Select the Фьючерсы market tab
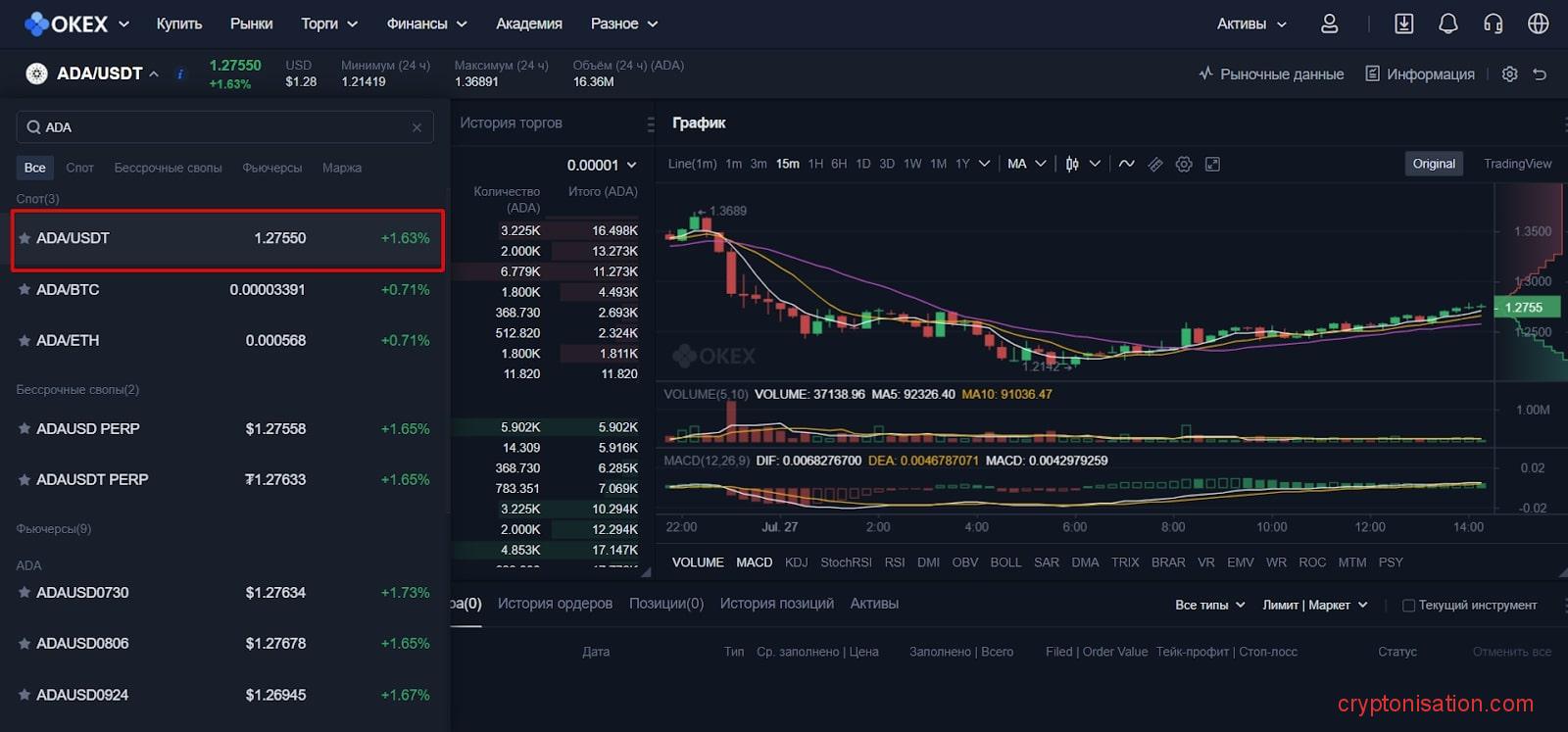Image resolution: width=1568 pixels, height=732 pixels. tap(271, 168)
